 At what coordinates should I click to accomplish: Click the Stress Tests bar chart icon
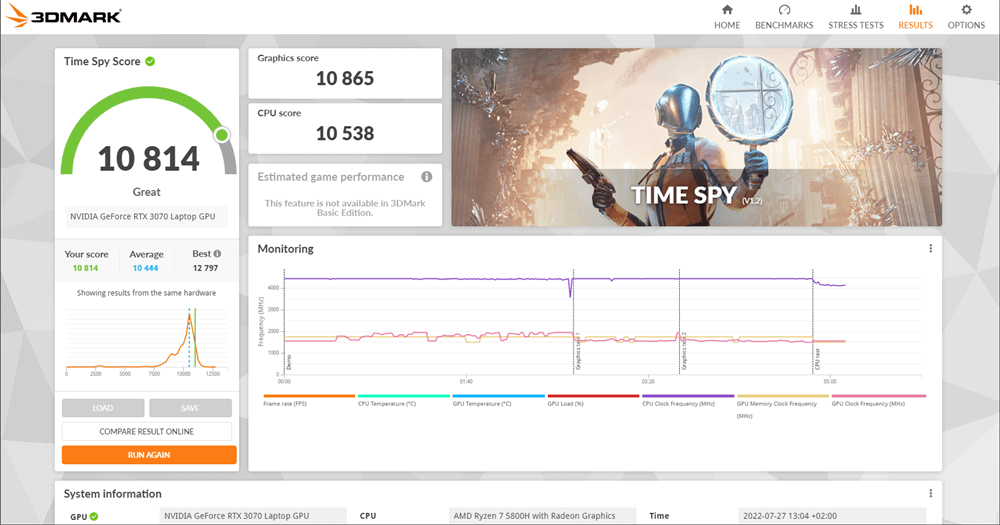(856, 10)
